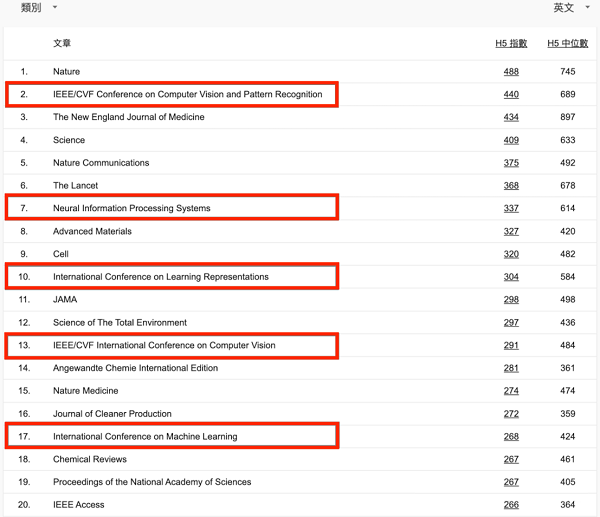The height and width of the screenshot is (517, 600).
Task: Click h5-index 320 for Cell
Action: (x=511, y=254)
